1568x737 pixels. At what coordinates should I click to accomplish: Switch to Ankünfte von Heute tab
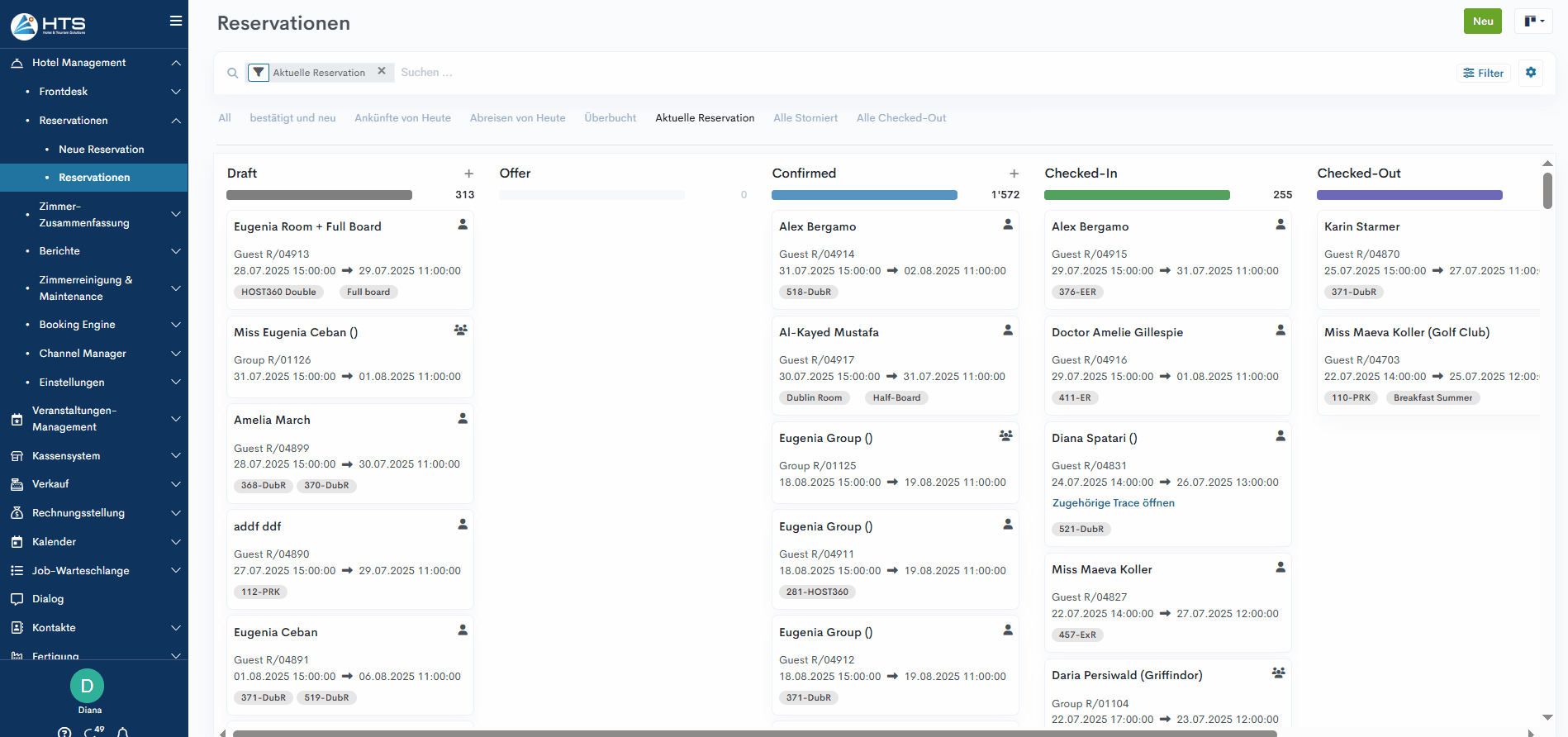click(402, 118)
